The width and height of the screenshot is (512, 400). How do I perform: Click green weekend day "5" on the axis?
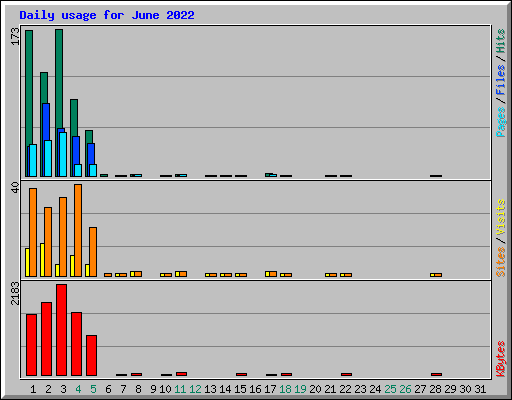click(x=93, y=389)
